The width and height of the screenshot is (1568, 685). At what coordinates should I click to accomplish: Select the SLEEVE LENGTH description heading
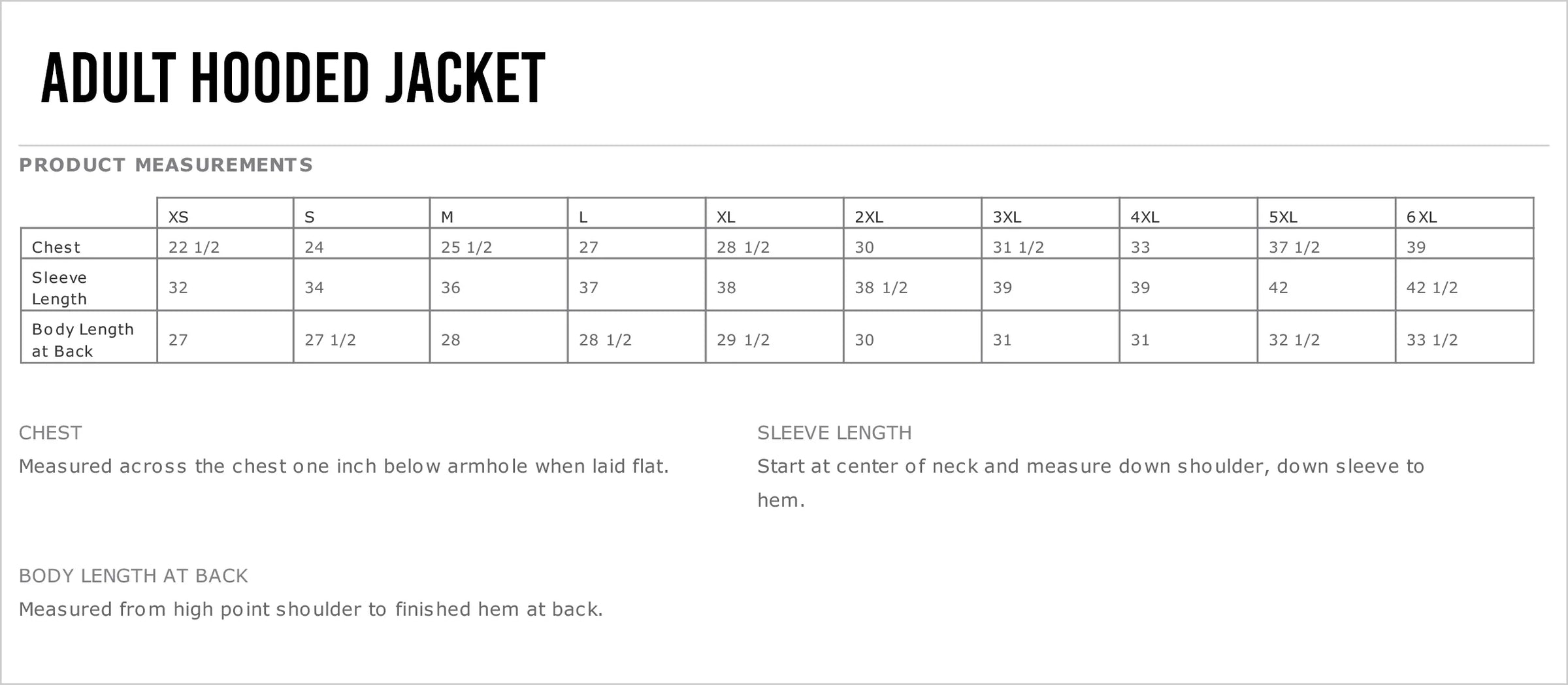pos(834,433)
